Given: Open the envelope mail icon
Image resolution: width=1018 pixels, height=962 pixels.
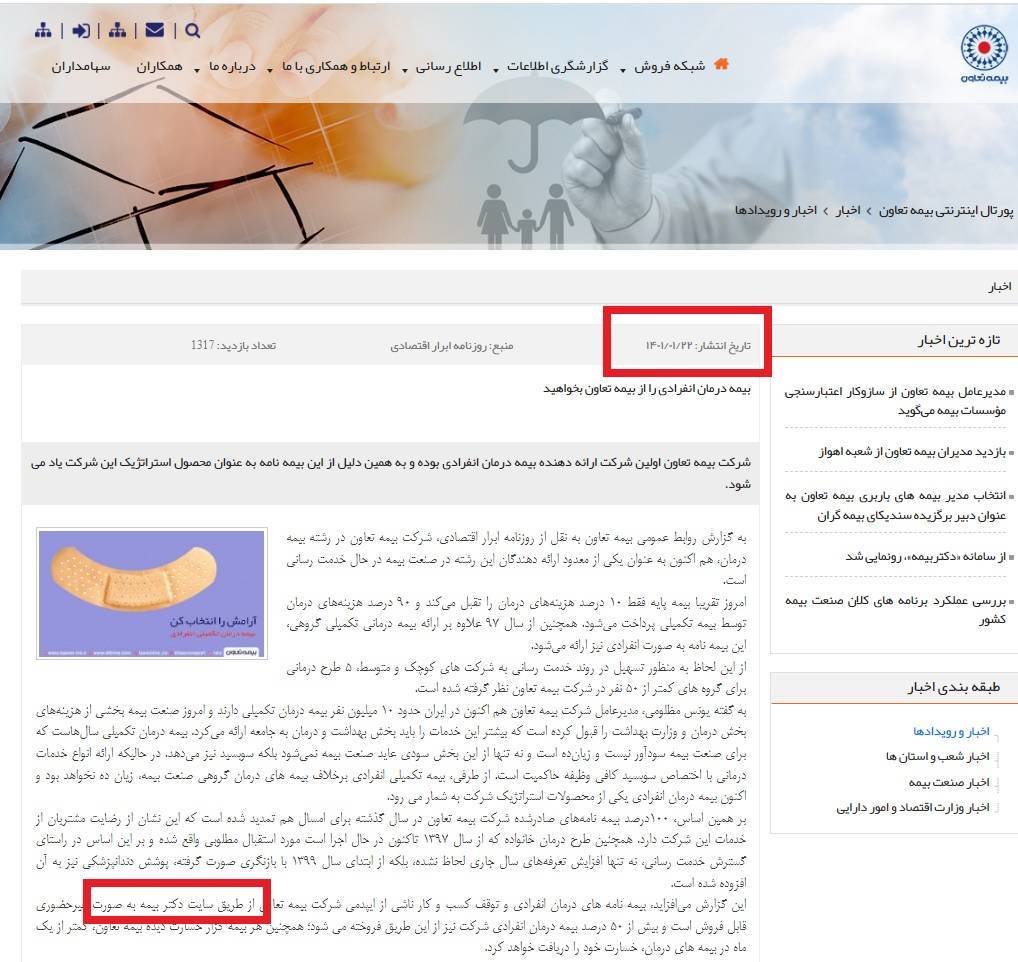Looking at the screenshot, I should 155,30.
